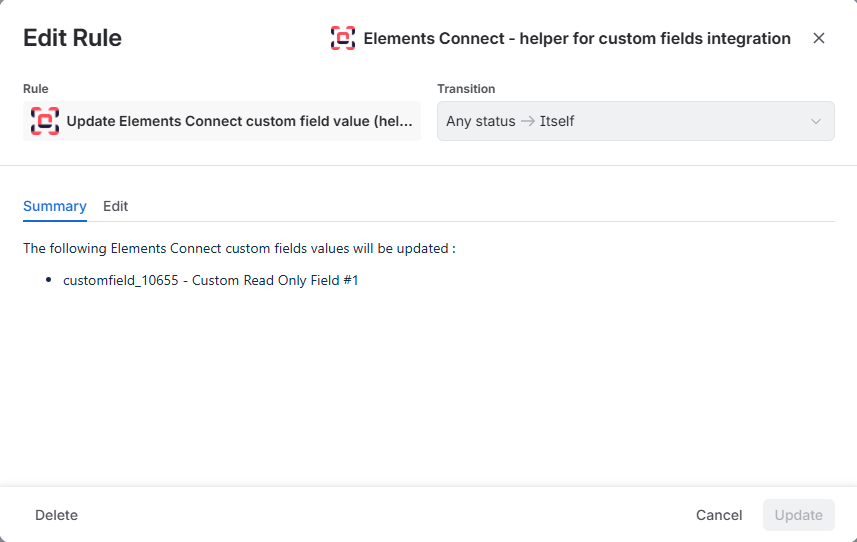Click the Elements Connect icon in the Rule field
Image resolution: width=857 pixels, height=542 pixels.
[x=45, y=121]
